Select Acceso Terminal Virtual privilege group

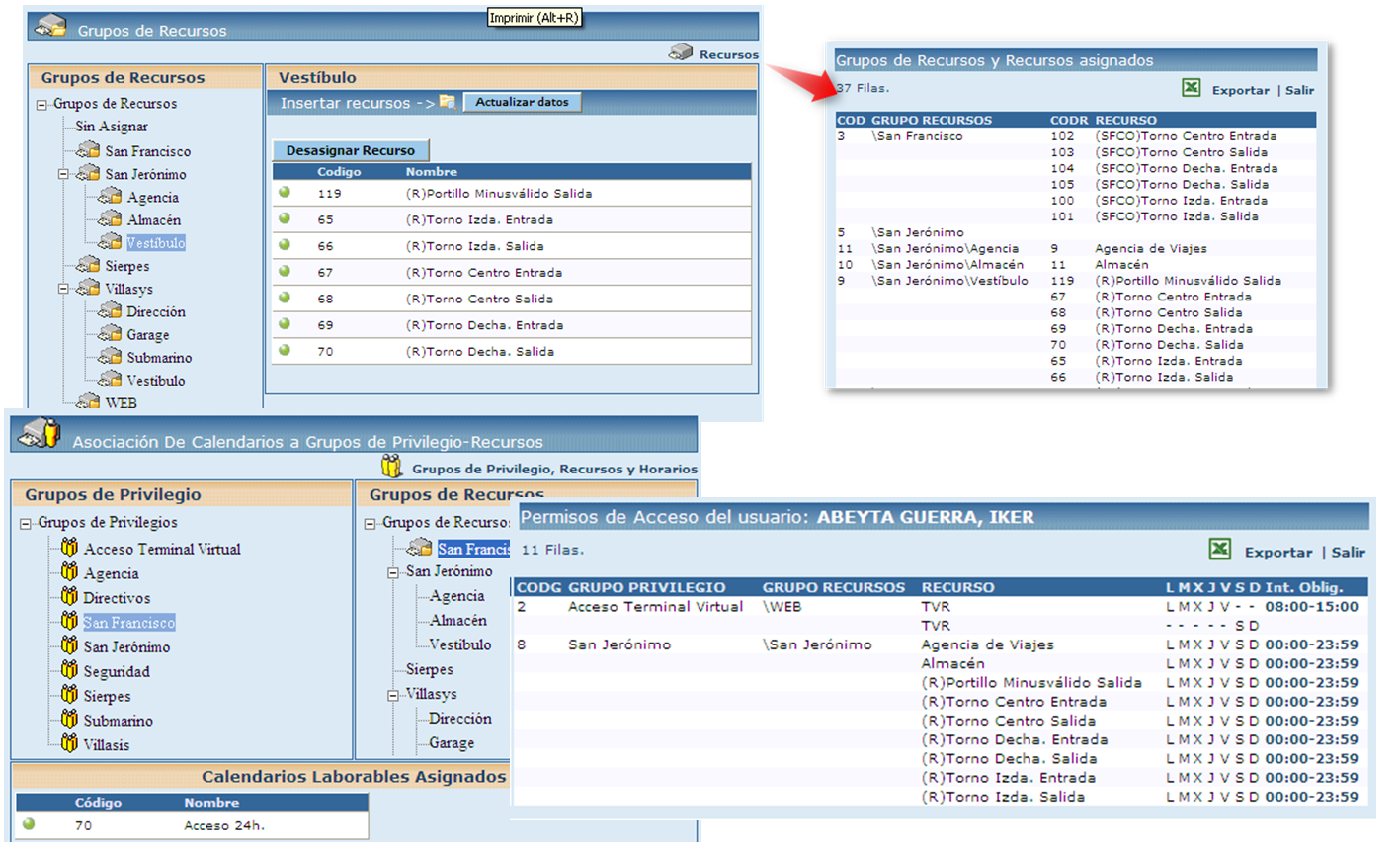[x=162, y=549]
